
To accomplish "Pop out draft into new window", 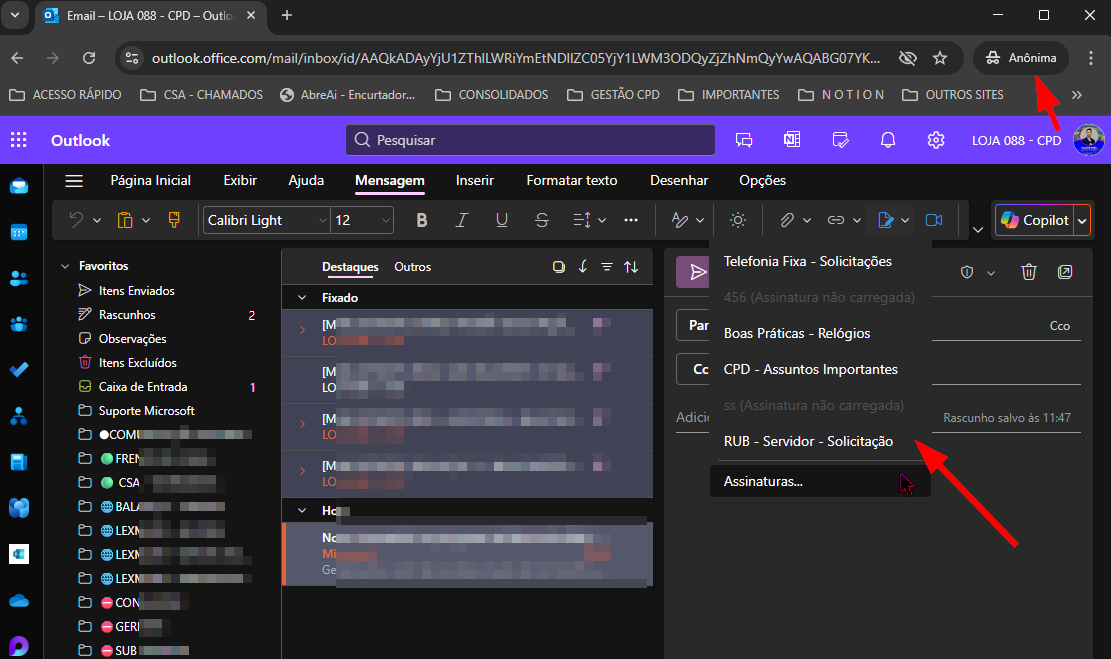I will point(1065,272).
